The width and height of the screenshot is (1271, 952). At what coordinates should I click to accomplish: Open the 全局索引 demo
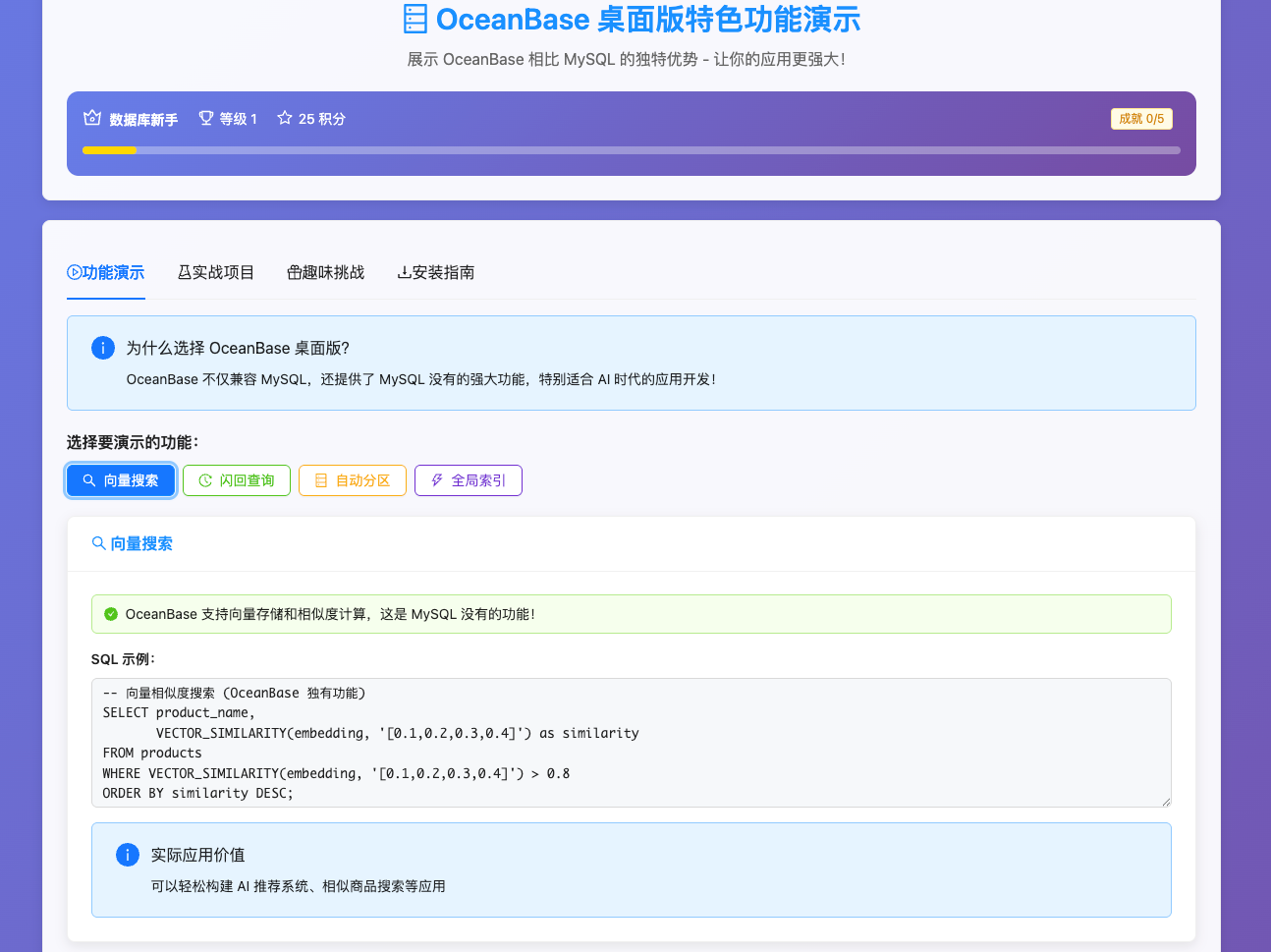coord(469,480)
